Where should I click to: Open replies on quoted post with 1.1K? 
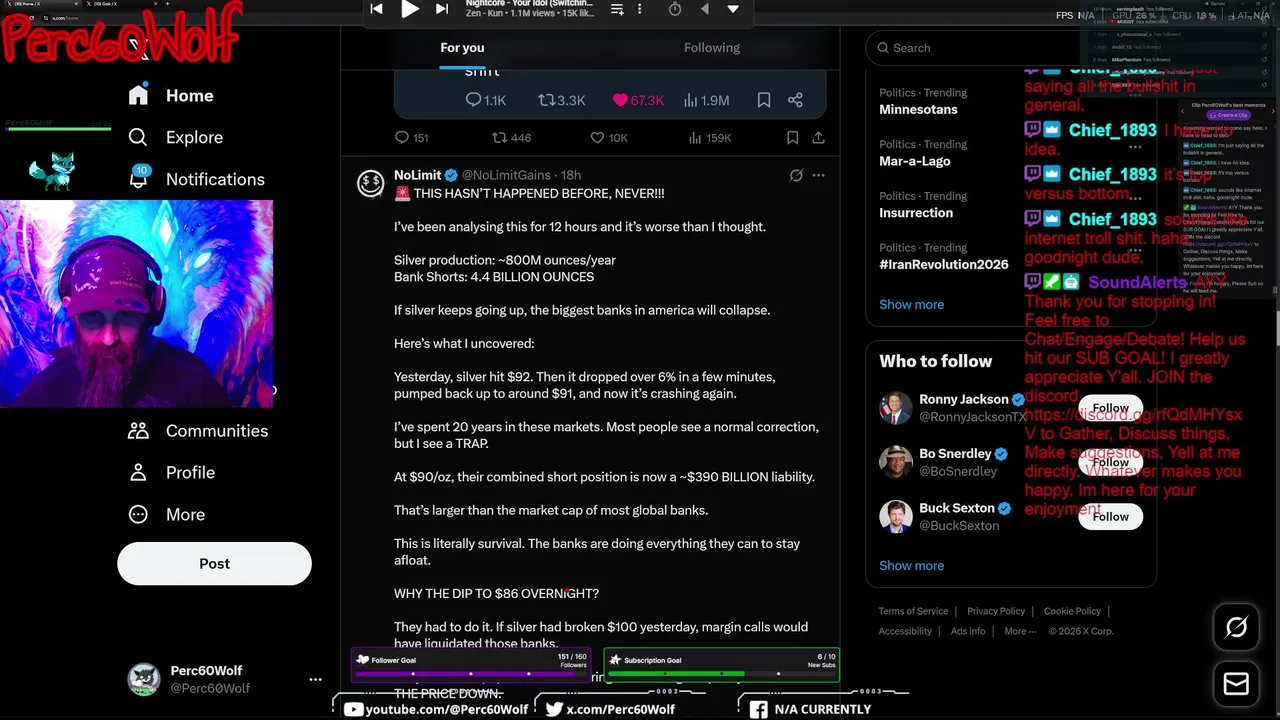click(486, 100)
